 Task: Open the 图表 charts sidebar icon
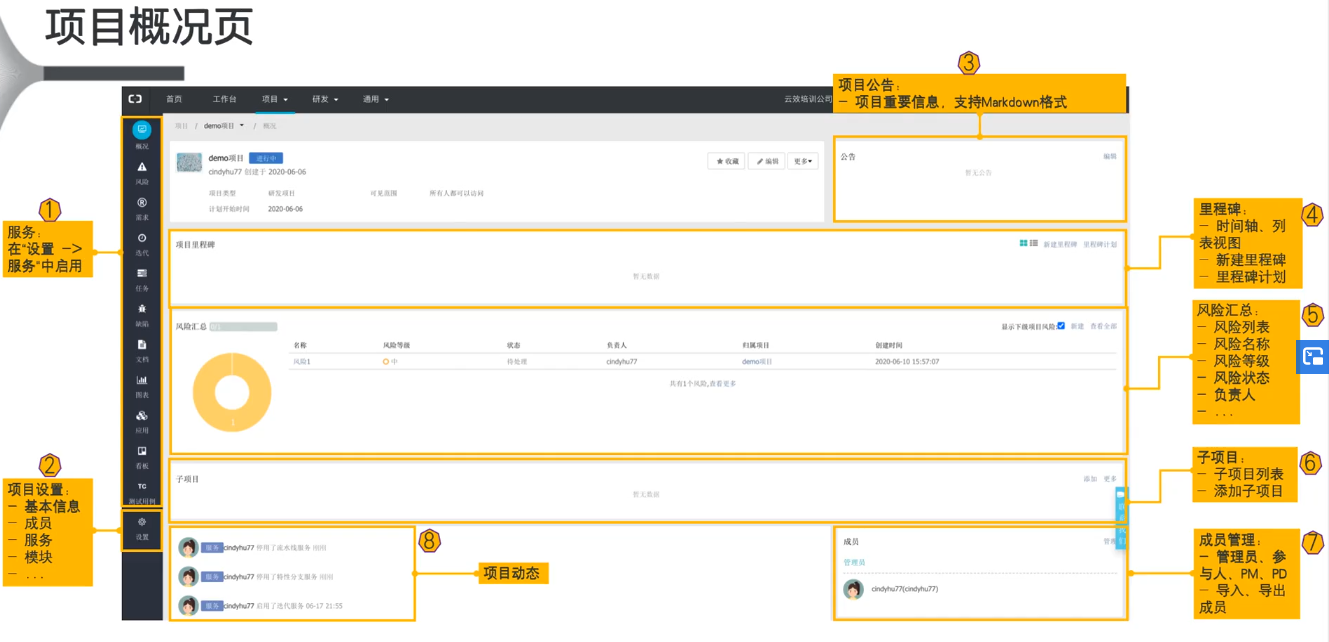142,380
